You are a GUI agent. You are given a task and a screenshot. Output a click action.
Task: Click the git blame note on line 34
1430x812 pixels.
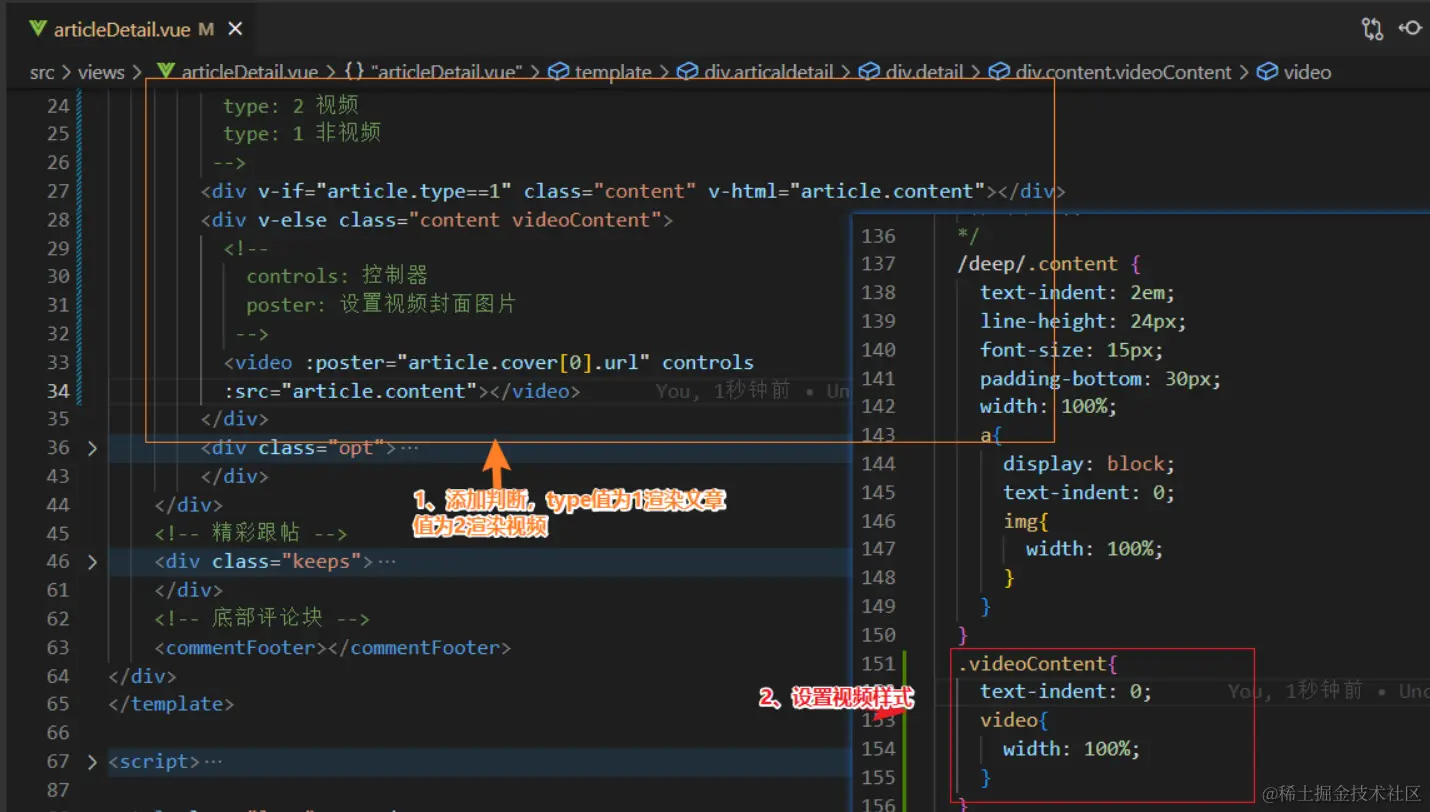pos(754,391)
